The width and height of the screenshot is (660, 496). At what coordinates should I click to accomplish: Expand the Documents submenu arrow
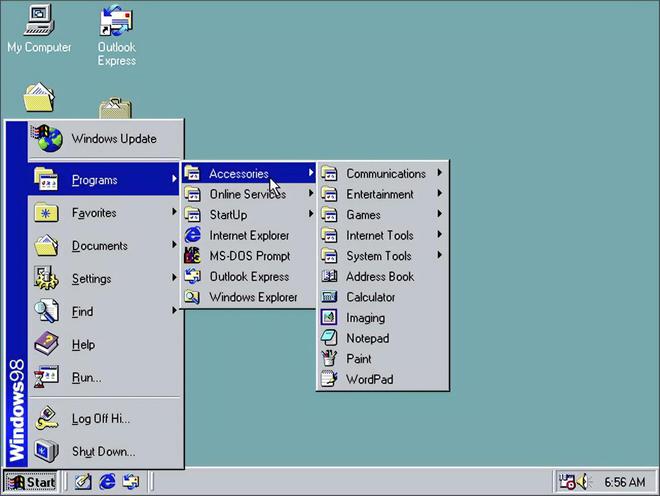coord(174,245)
